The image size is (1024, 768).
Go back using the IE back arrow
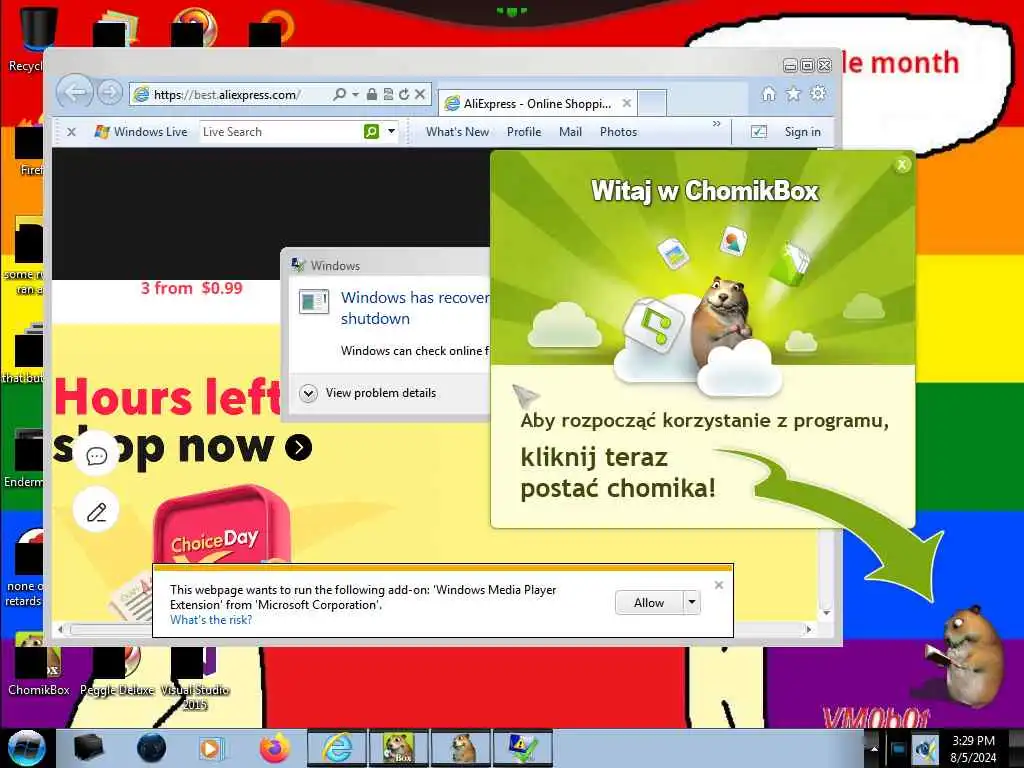pos(74,92)
